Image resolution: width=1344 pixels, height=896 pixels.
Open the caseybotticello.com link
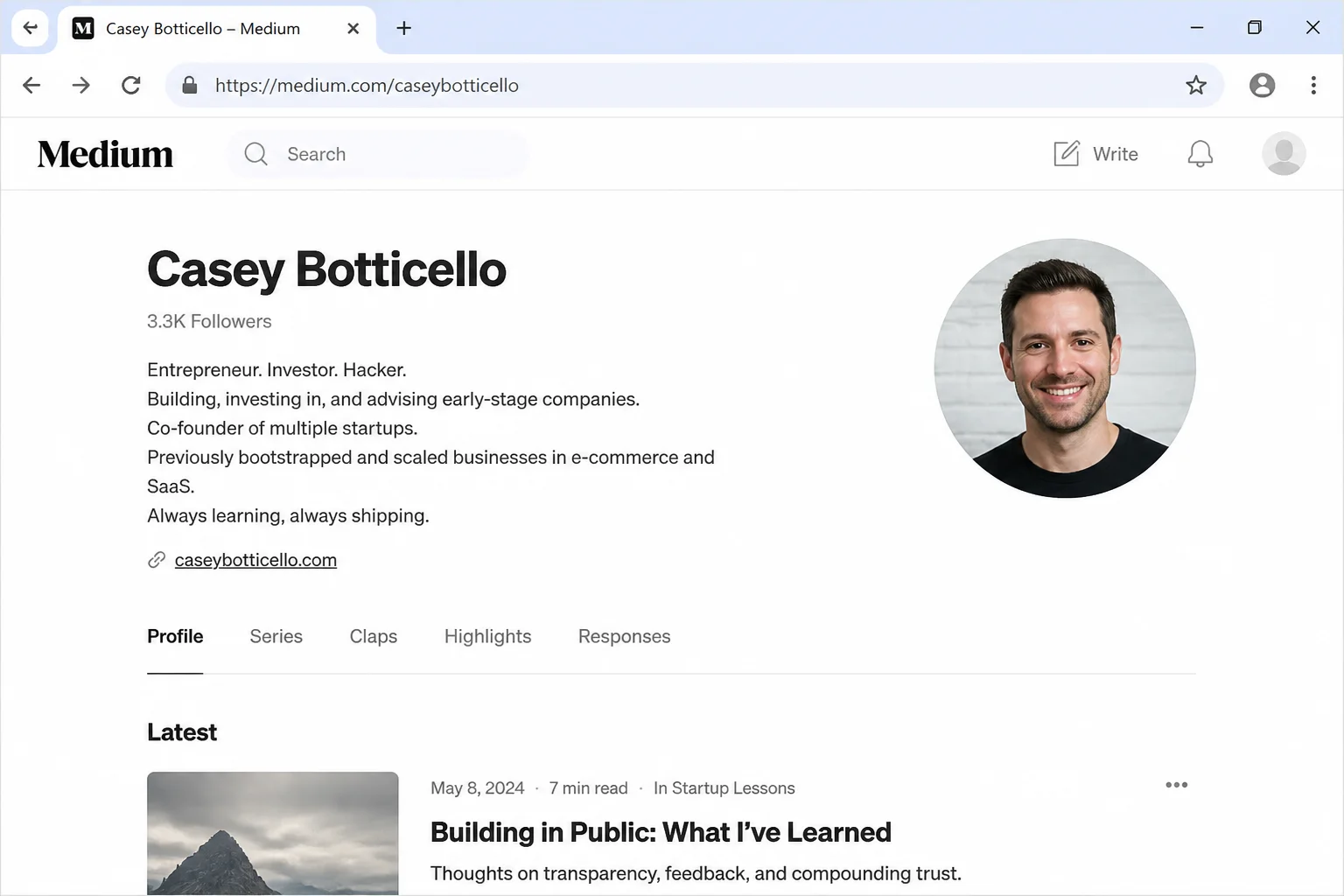pyautogui.click(x=255, y=560)
